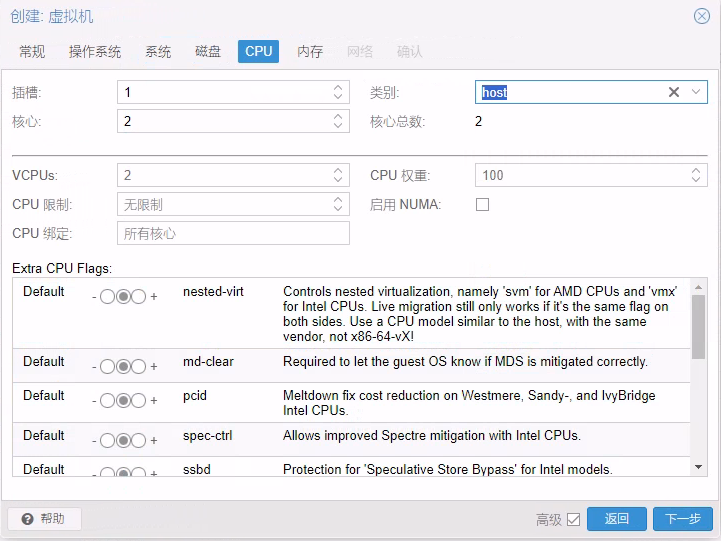
Task: Clear the 类别 host selection with X icon
Action: click(x=674, y=92)
